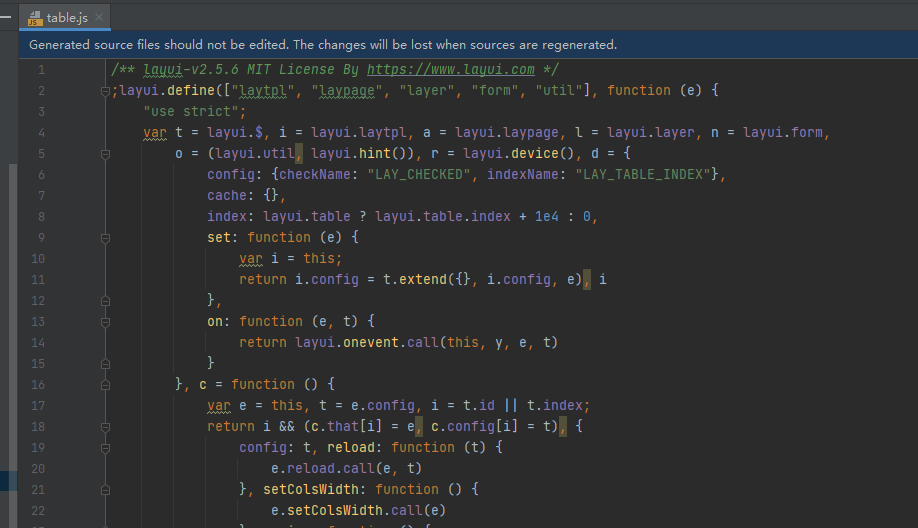Click layui.define on line 2
Viewport: 918px width, 528px height.
click(167, 91)
